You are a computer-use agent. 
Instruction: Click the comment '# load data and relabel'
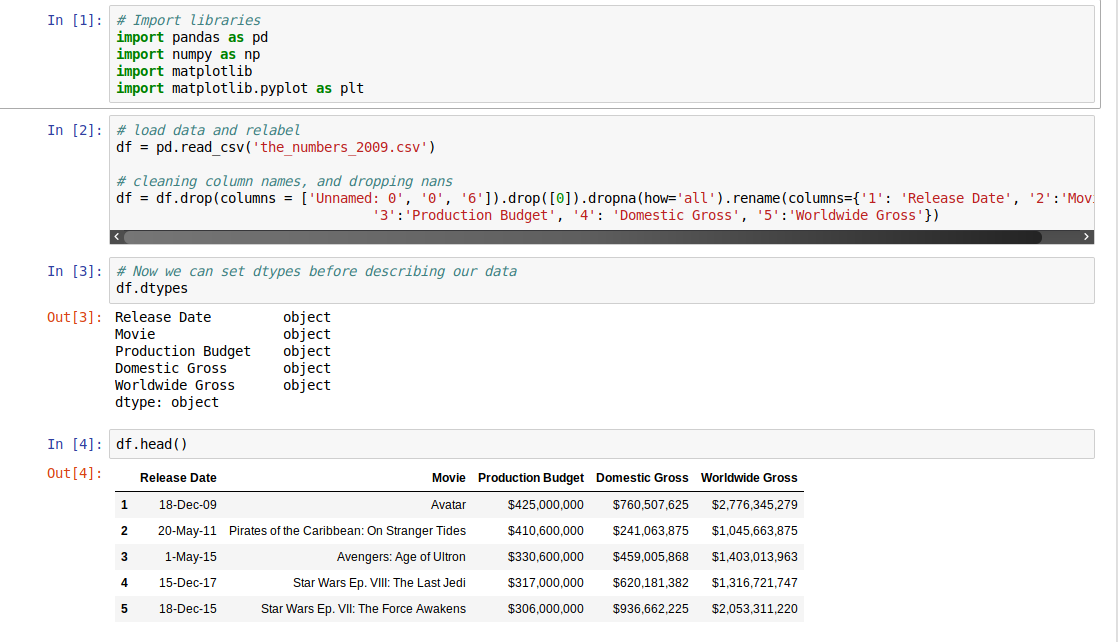point(205,130)
